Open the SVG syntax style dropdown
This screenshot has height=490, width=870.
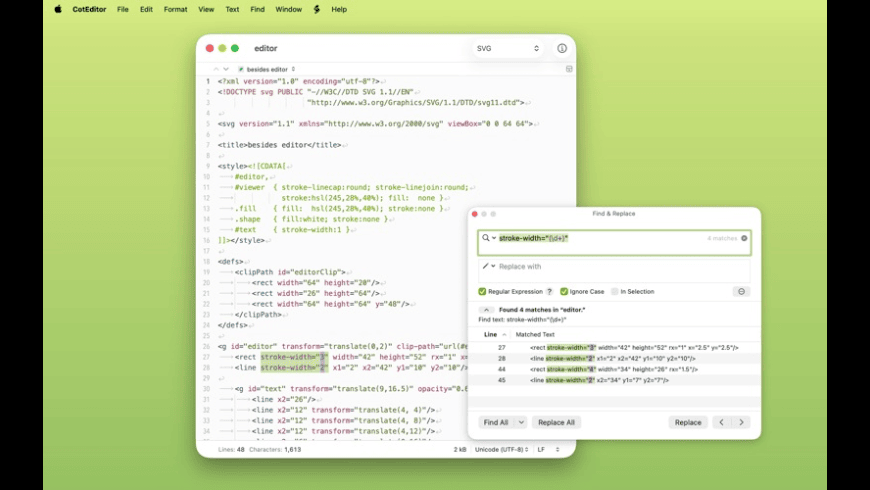507,48
